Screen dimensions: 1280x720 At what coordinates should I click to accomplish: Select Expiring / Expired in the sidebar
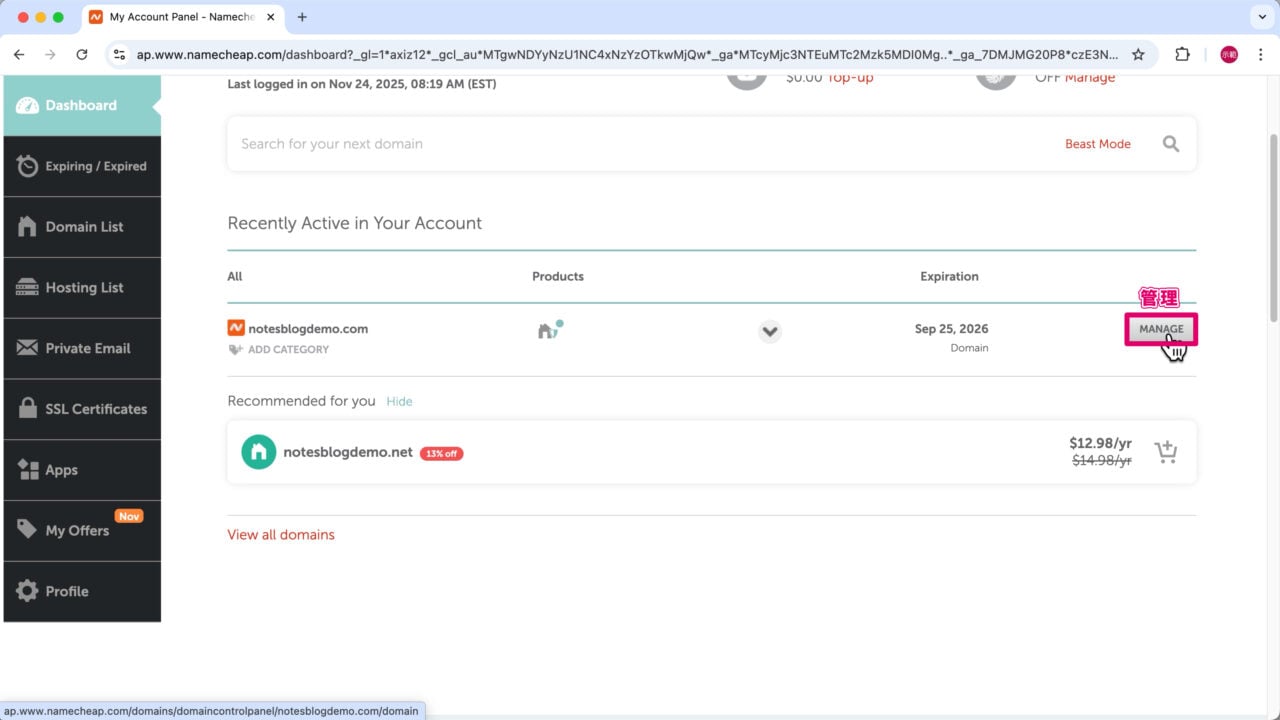pyautogui.click(x=82, y=166)
